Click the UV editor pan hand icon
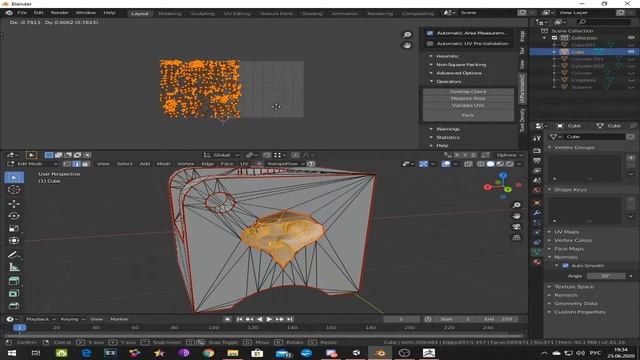This screenshot has width=640, height=360. [407, 45]
